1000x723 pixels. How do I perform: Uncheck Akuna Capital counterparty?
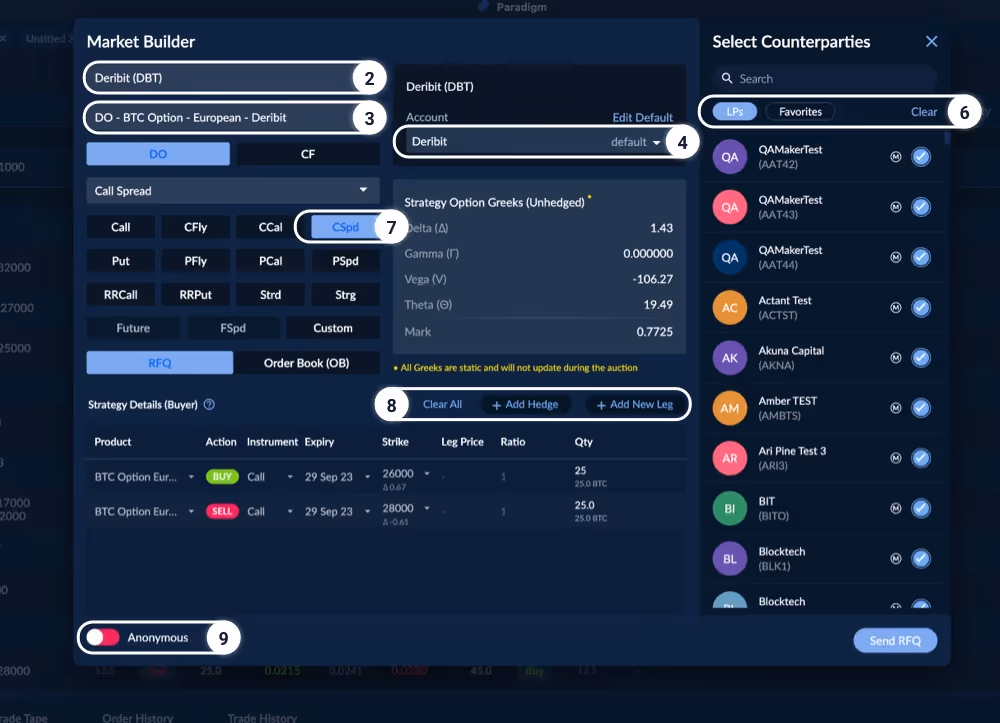pyautogui.click(x=921, y=358)
